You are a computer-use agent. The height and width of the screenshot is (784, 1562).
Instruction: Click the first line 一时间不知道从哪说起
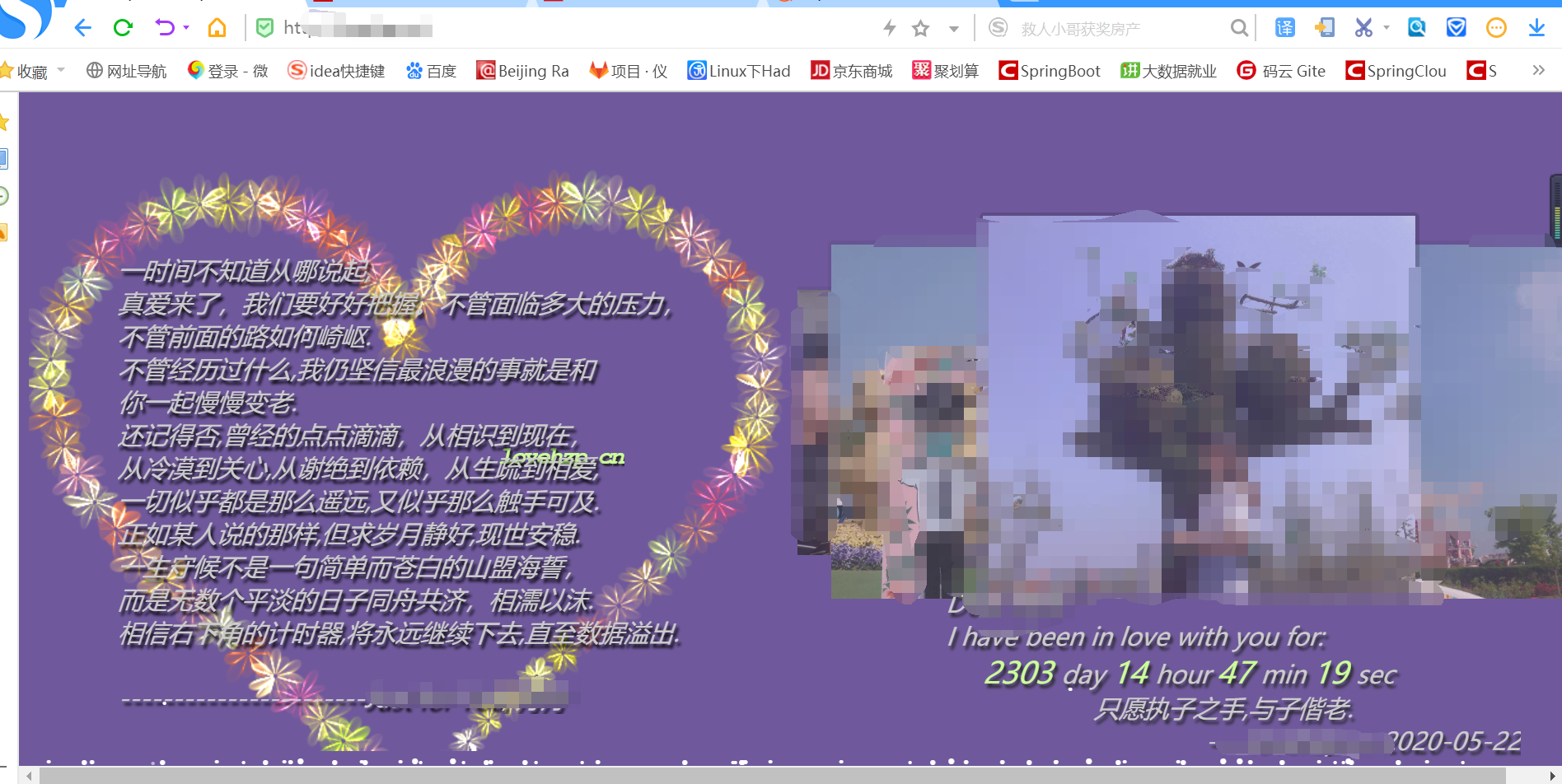pos(244,271)
